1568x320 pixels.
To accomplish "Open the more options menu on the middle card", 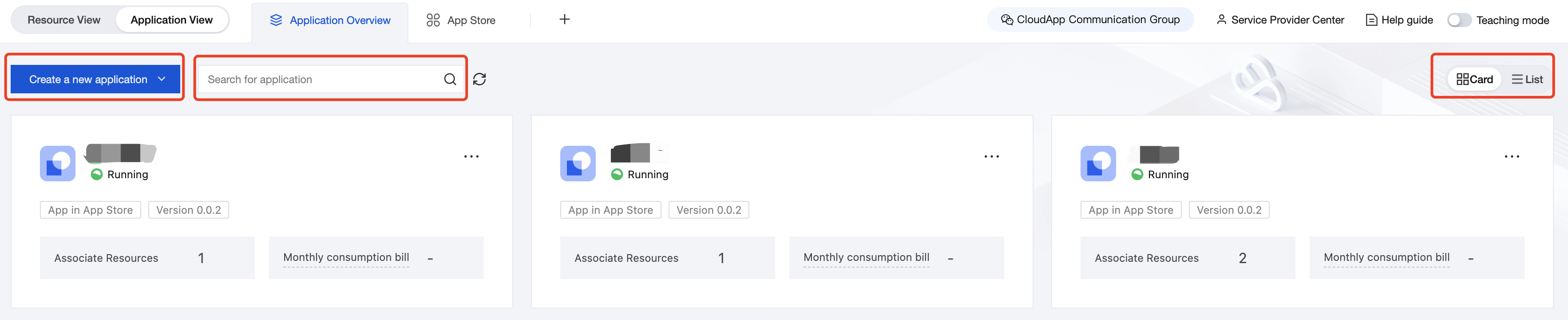I will pyautogui.click(x=992, y=156).
